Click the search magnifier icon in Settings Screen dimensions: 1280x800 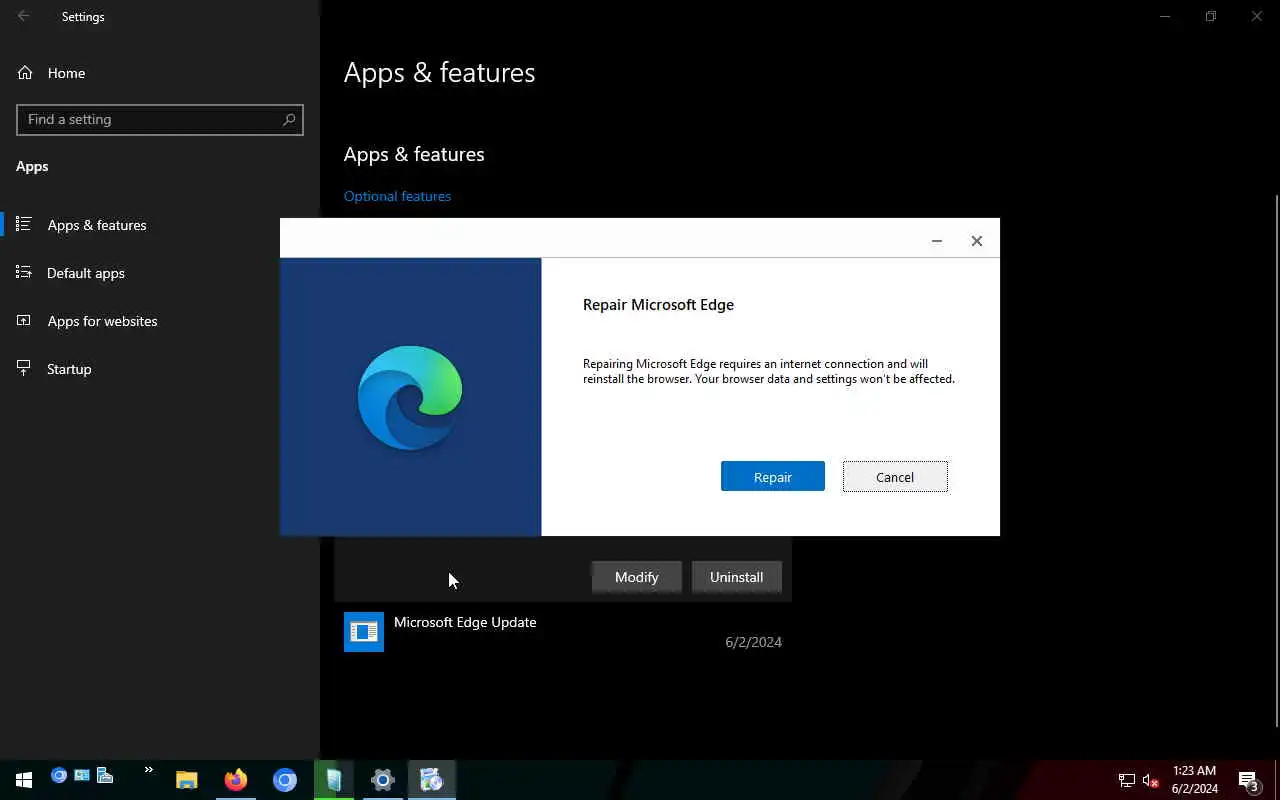tap(289, 119)
